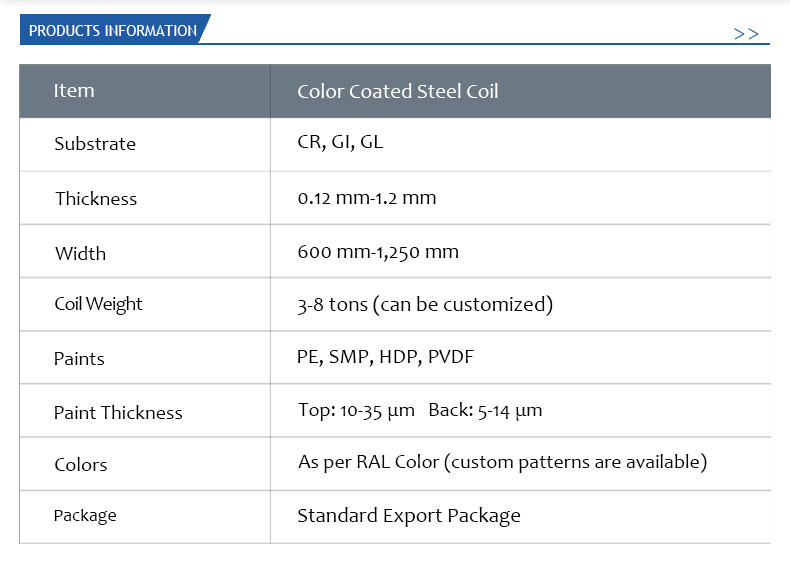Select the Package row label
Viewport: 790px width, 562px height.
coord(85,516)
